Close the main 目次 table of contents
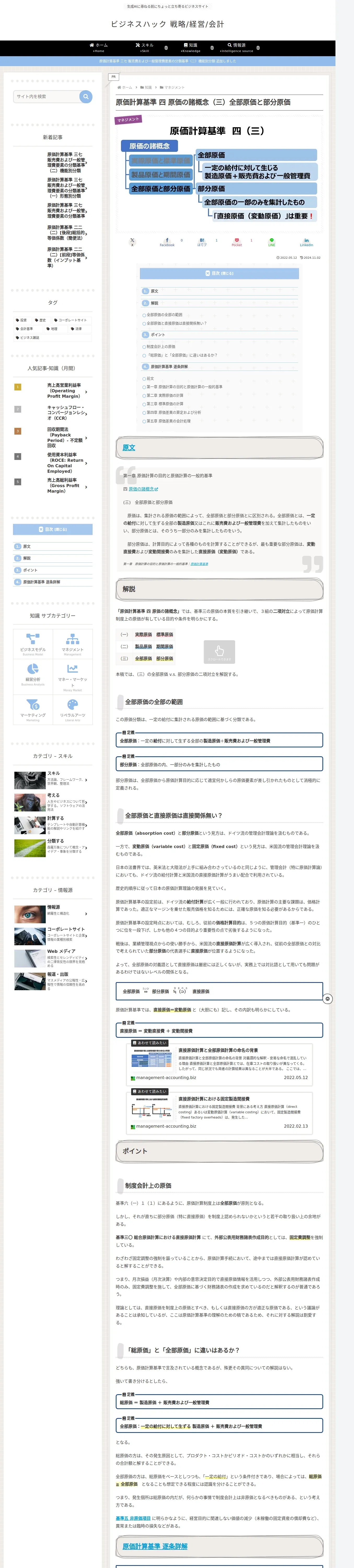 219,273
